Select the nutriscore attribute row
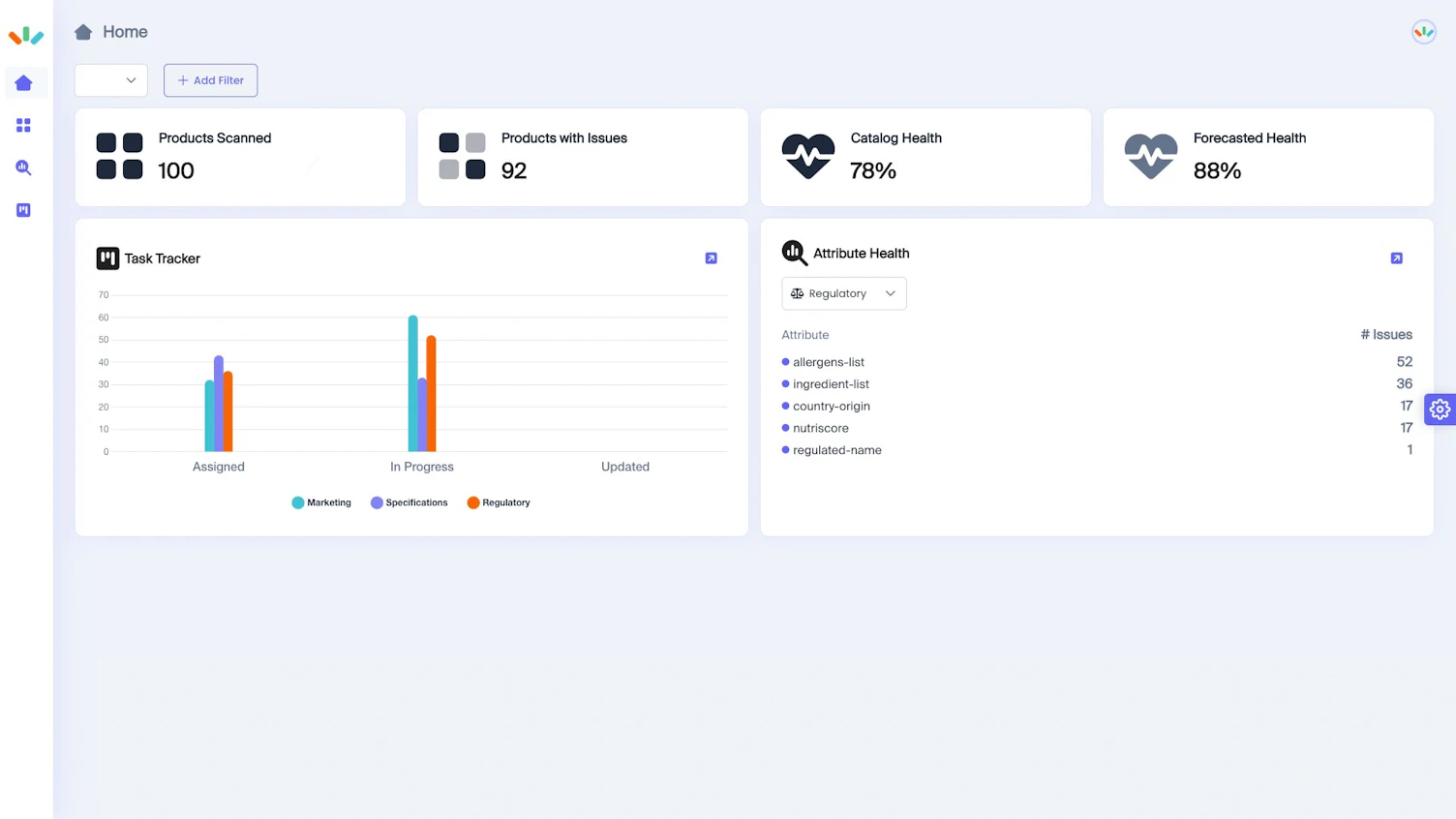Viewport: 1456px width, 819px height. (1097, 428)
